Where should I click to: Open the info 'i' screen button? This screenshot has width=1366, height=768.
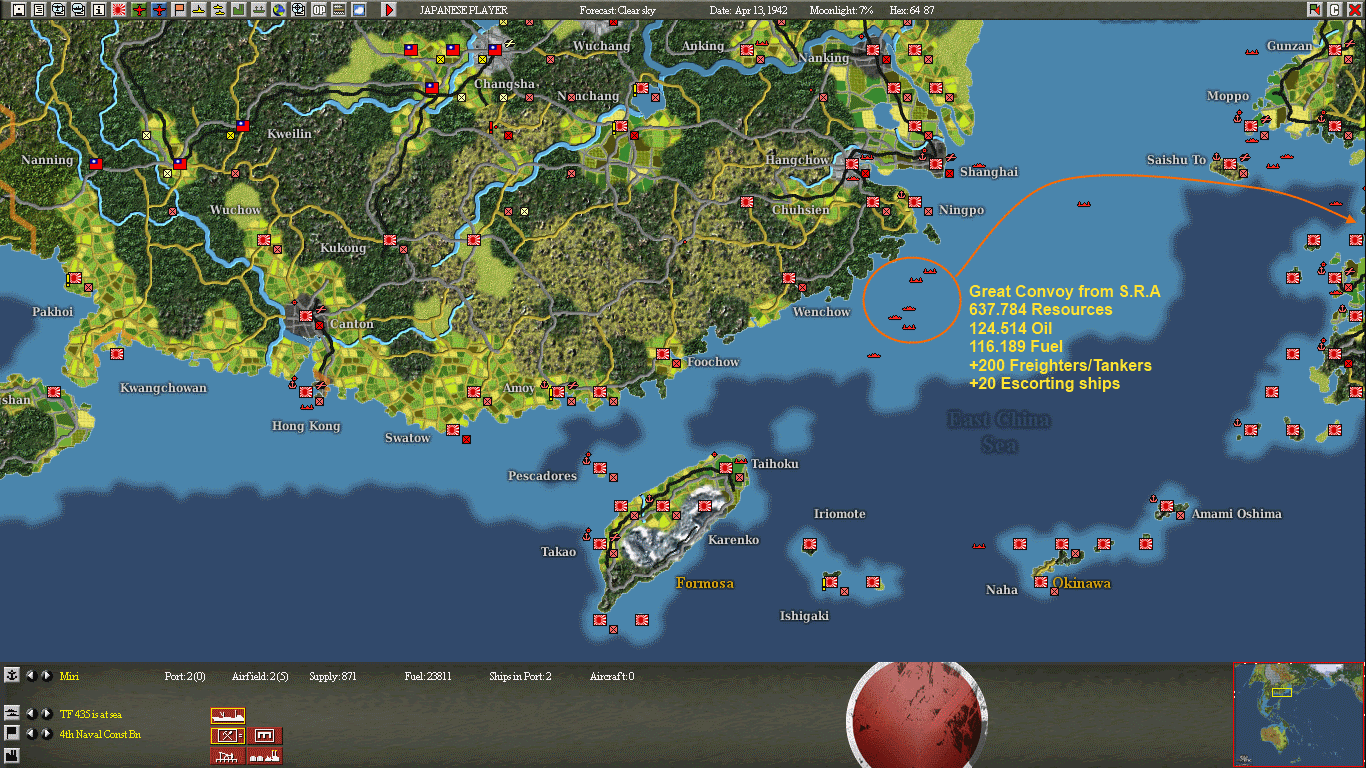[98, 9]
